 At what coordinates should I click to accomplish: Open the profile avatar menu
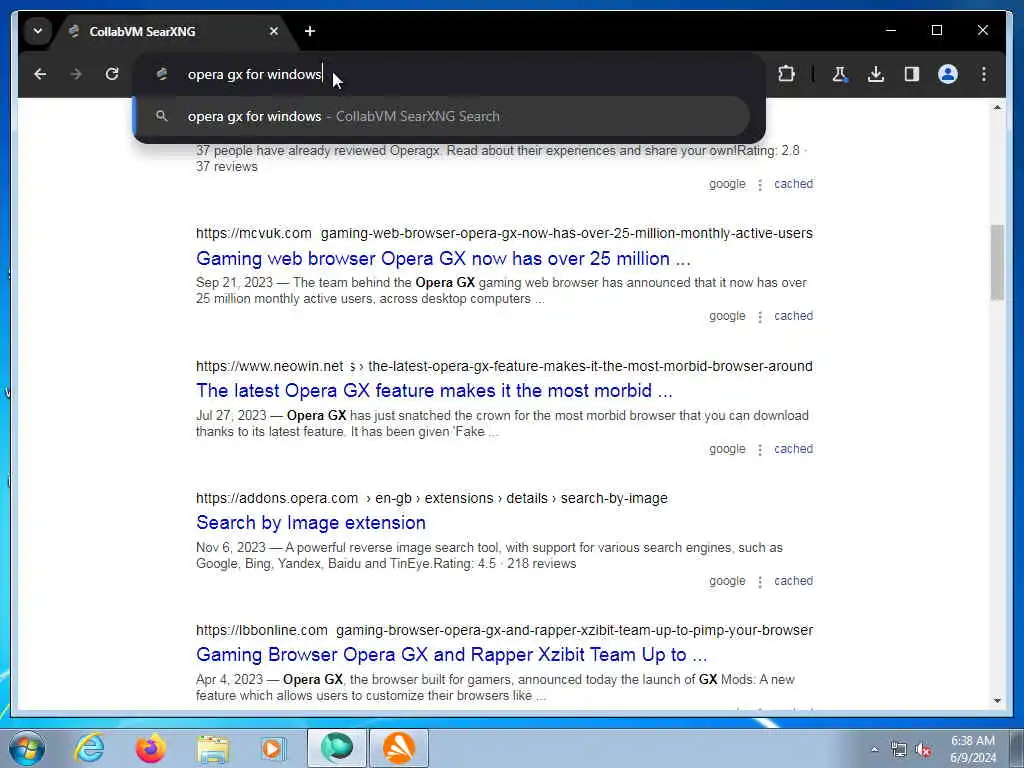[948, 74]
